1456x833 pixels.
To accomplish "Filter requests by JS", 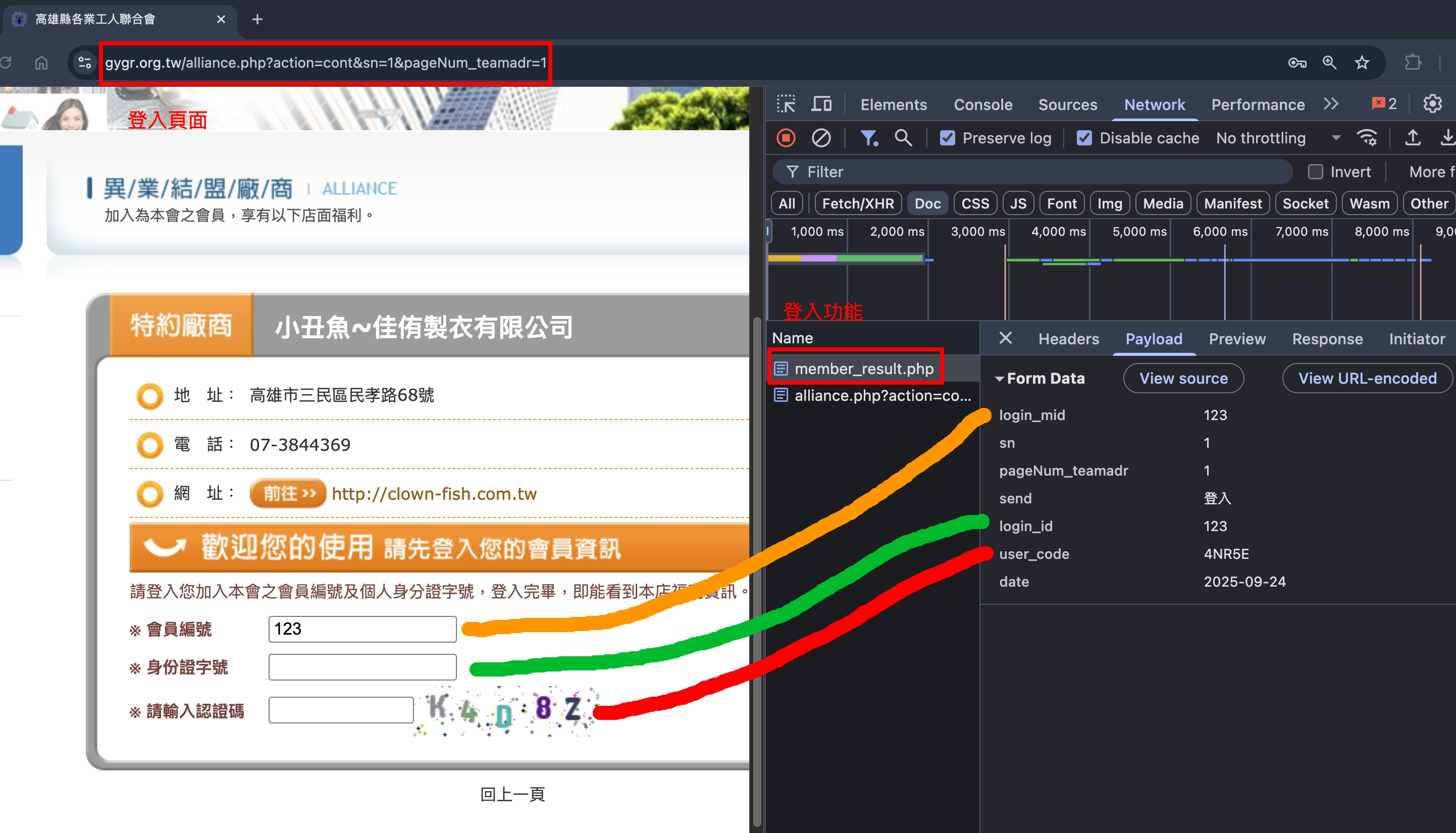I will tap(1018, 203).
